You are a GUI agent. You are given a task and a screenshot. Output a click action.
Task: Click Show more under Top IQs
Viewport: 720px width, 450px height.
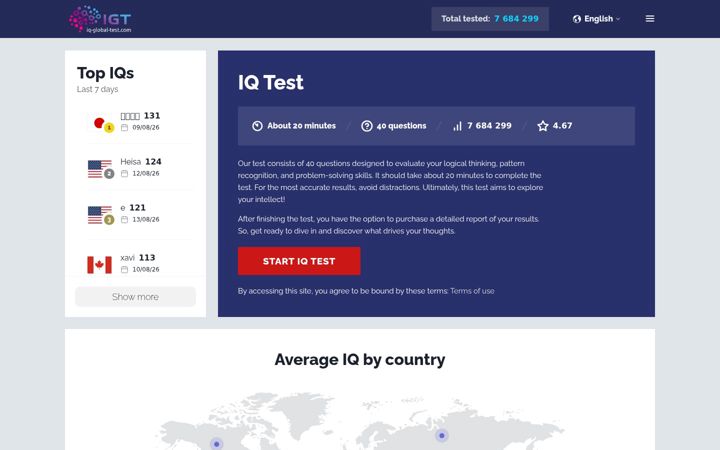coord(135,297)
